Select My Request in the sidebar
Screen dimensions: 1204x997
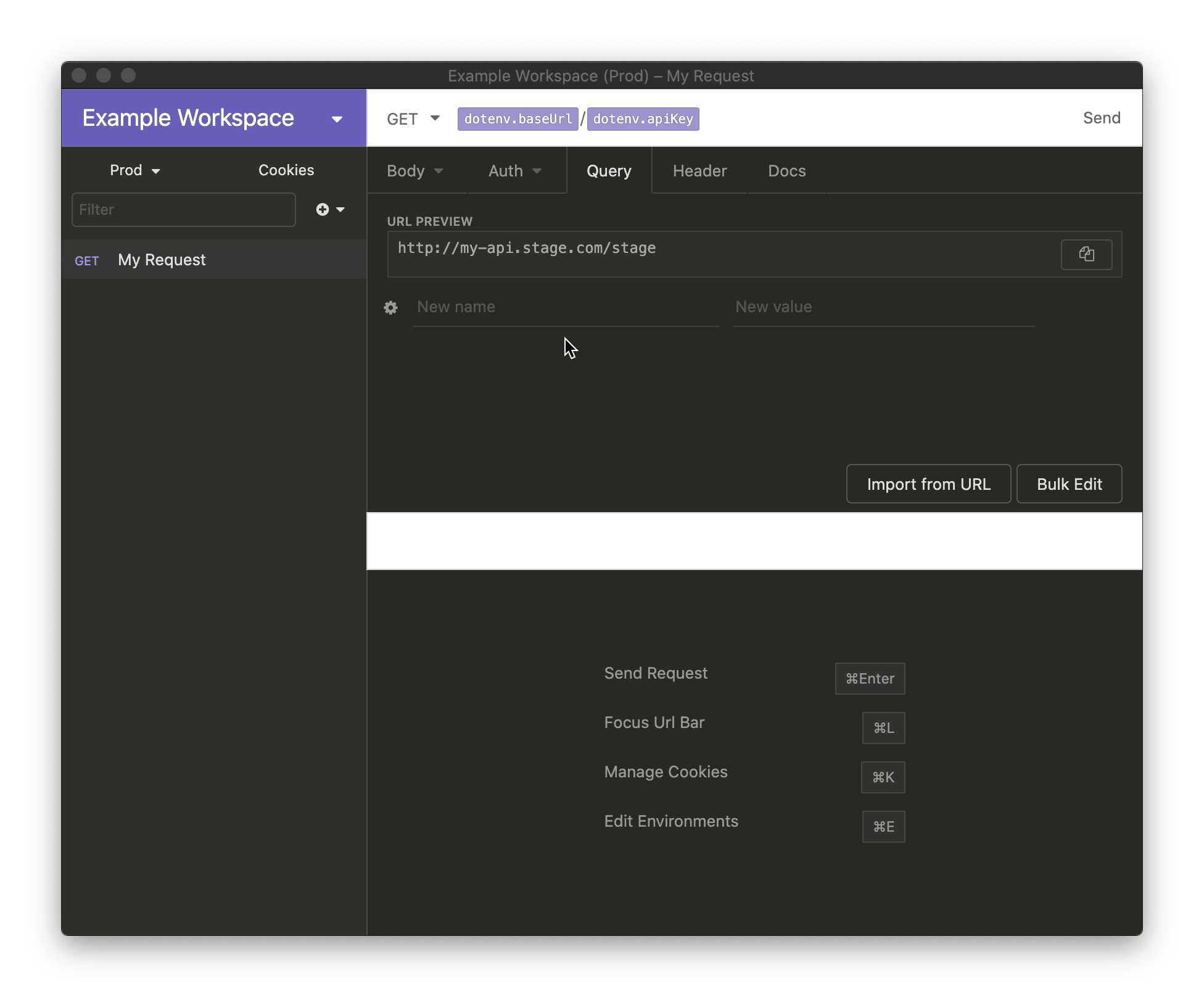click(162, 260)
